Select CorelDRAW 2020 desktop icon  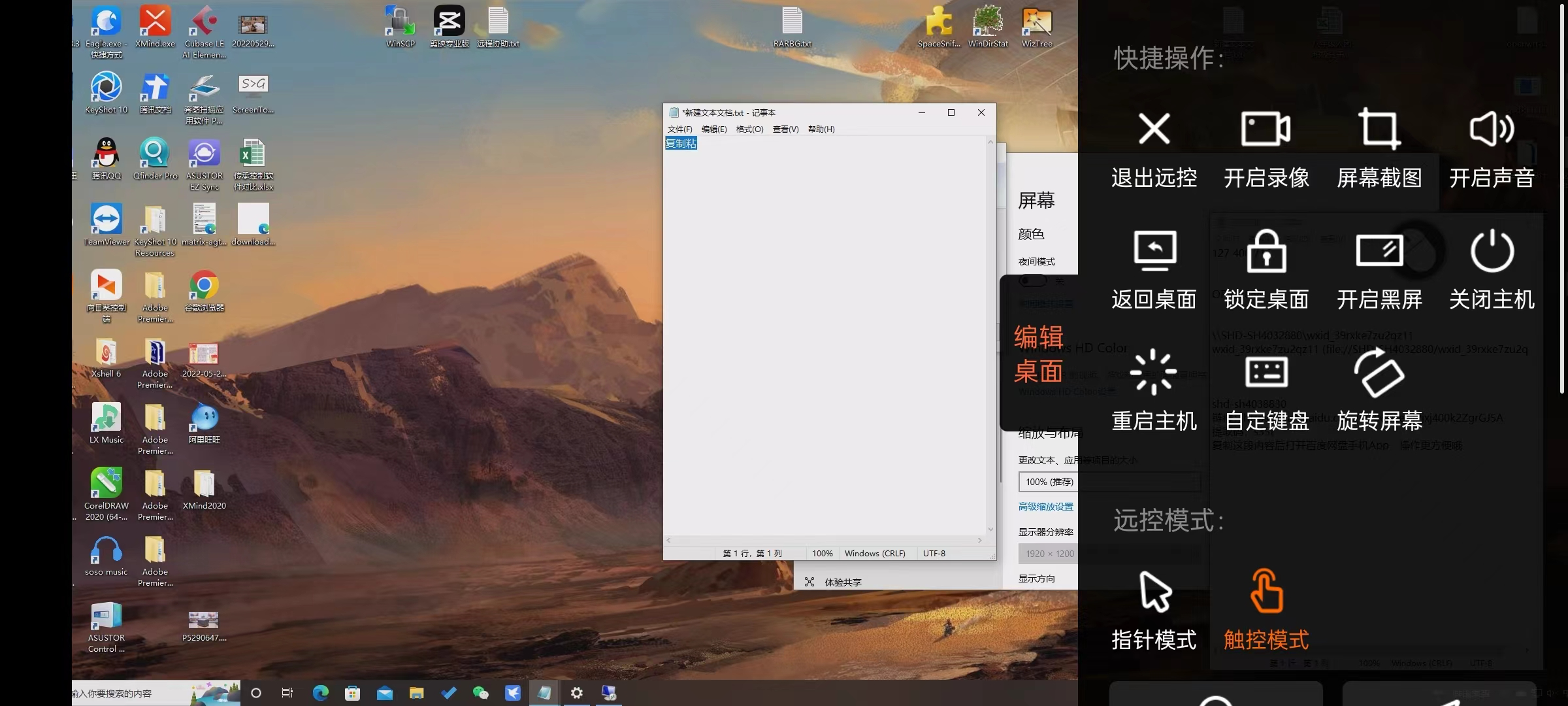[x=106, y=494]
